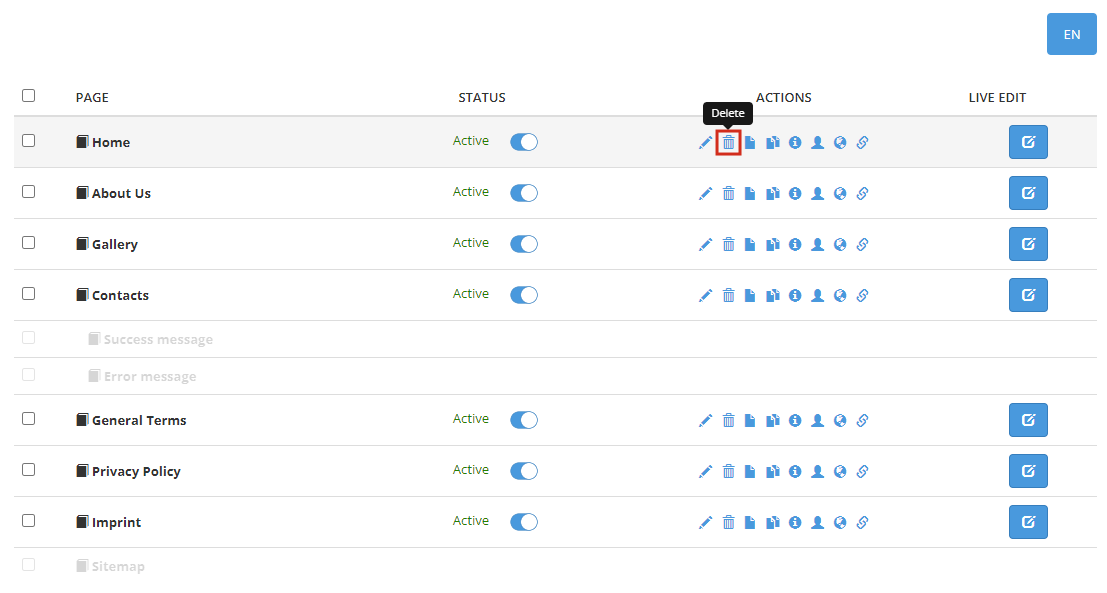Click the pencil edit icon for About Us
Viewport: 1107px width, 593px height.
[x=705, y=193]
